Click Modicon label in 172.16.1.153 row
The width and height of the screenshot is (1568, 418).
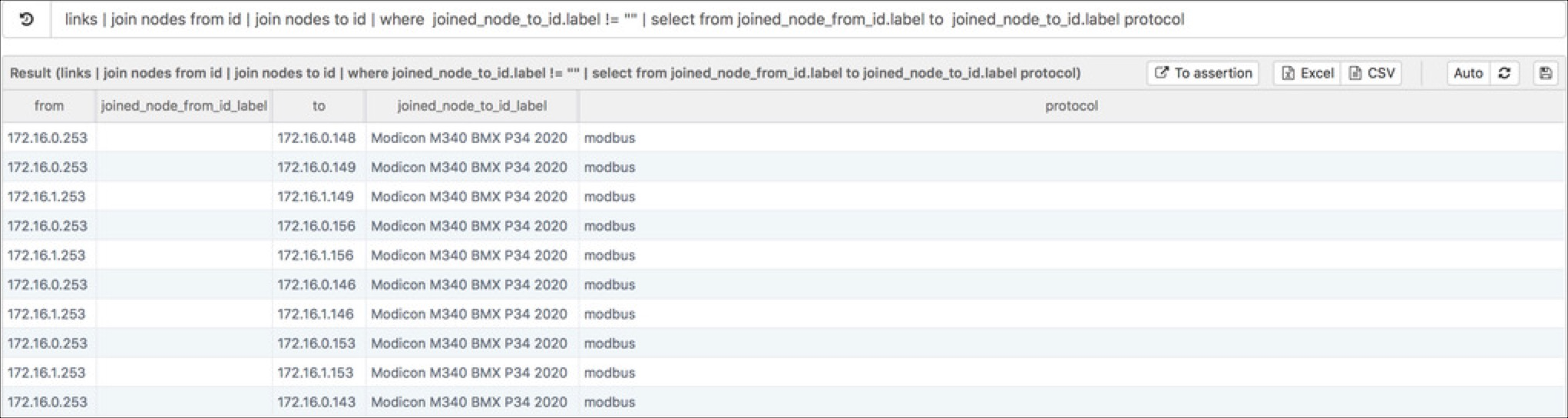click(x=469, y=373)
